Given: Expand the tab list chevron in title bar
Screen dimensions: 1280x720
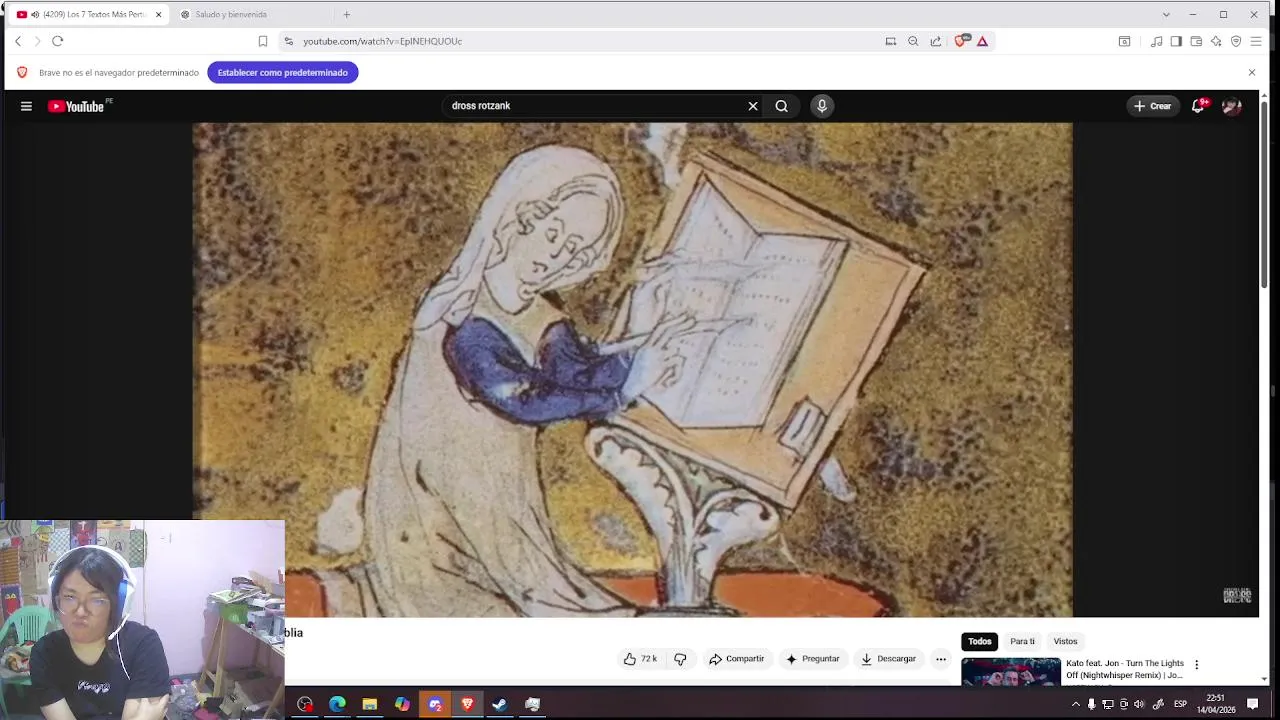Looking at the screenshot, I should click(1166, 14).
